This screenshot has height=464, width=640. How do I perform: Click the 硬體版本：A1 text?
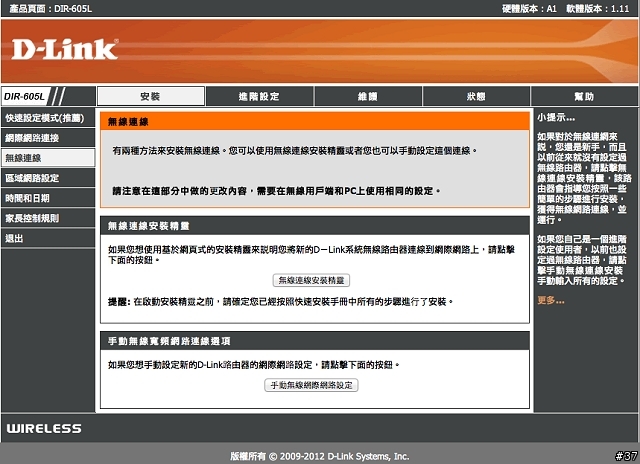coord(529,9)
